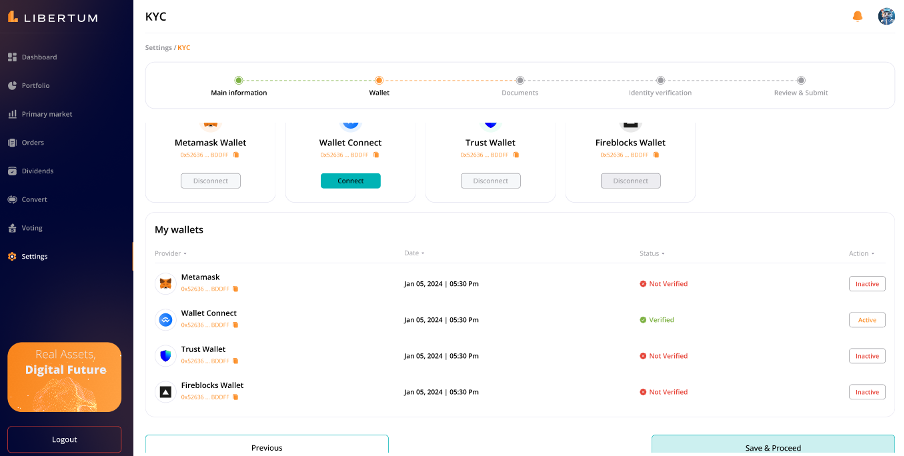Image resolution: width=904 pixels, height=456 pixels.
Task: Copy Fireblocks Wallet address in My wallets
Action: click(x=235, y=397)
